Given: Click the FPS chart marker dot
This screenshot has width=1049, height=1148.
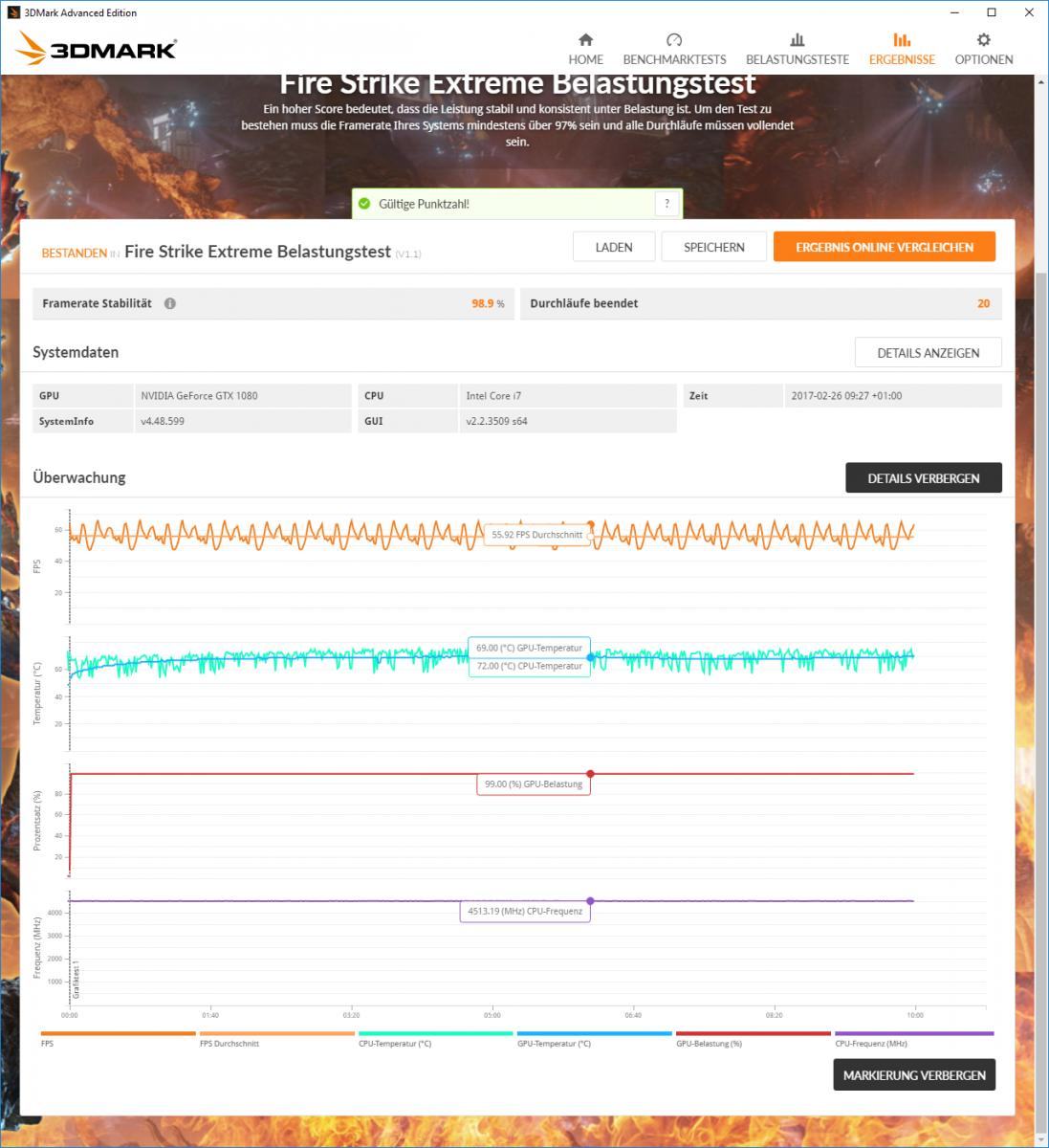Looking at the screenshot, I should (591, 524).
